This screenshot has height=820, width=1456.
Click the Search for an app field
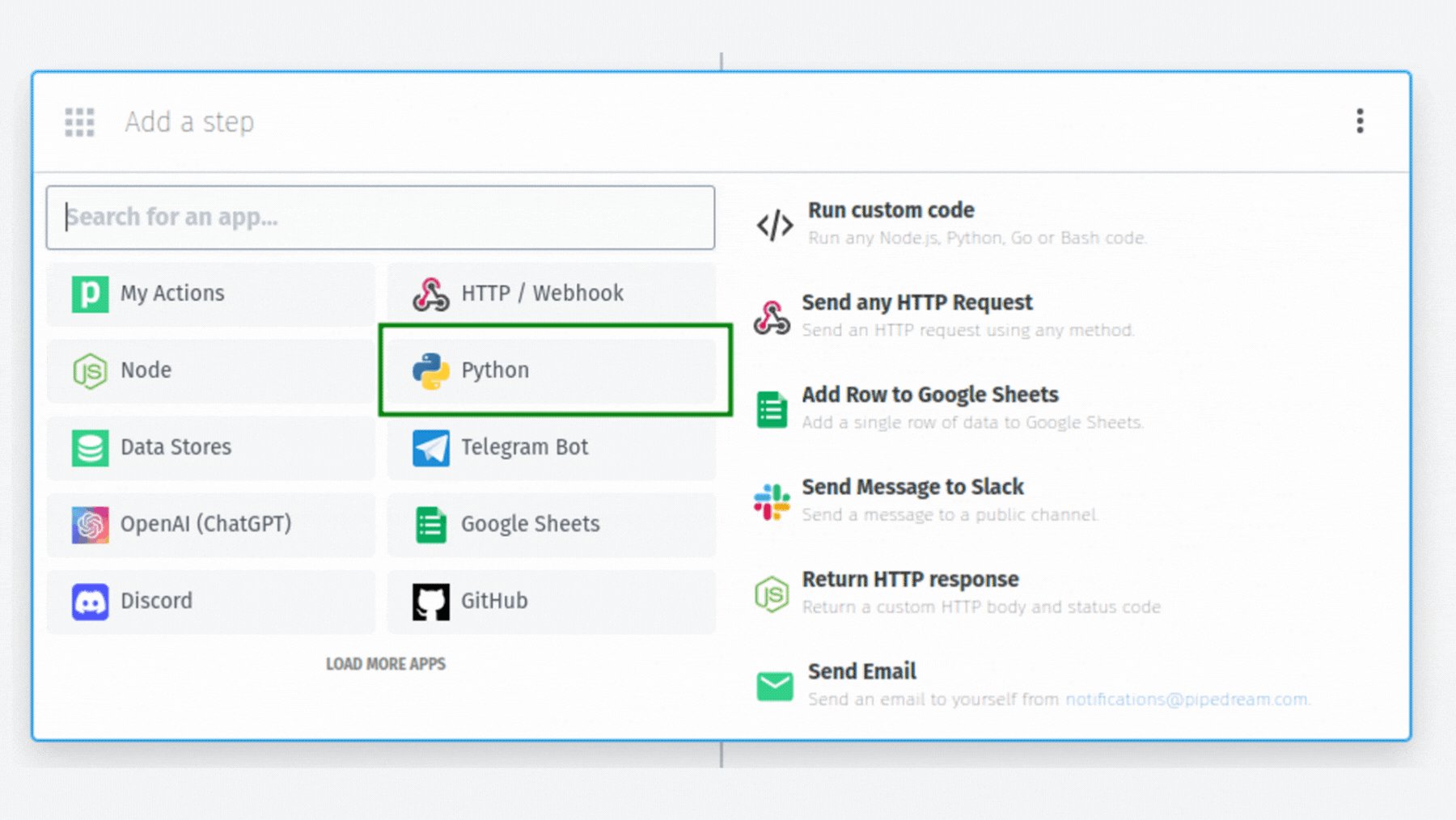pyautogui.click(x=380, y=218)
